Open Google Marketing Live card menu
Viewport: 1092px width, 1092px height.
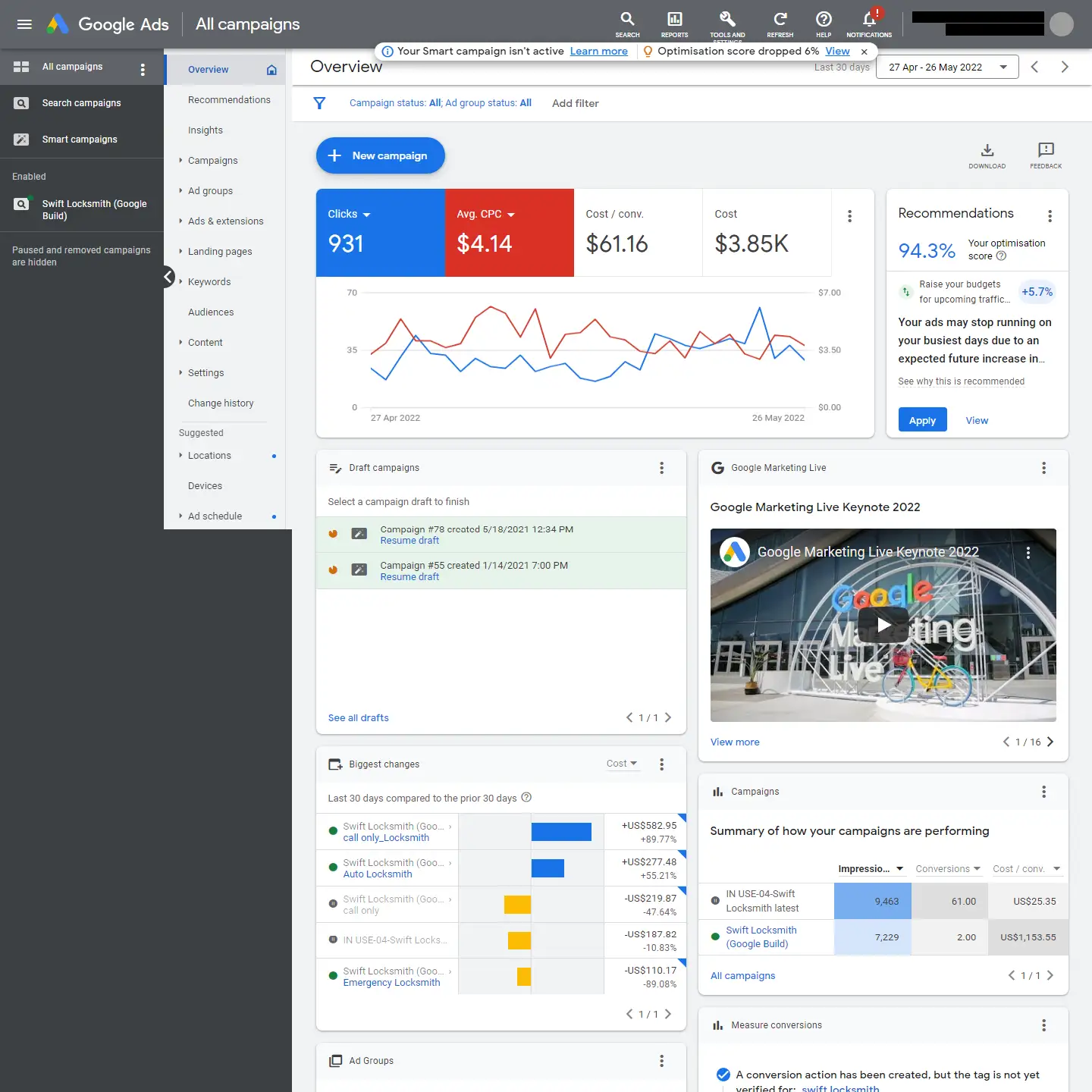(1043, 468)
